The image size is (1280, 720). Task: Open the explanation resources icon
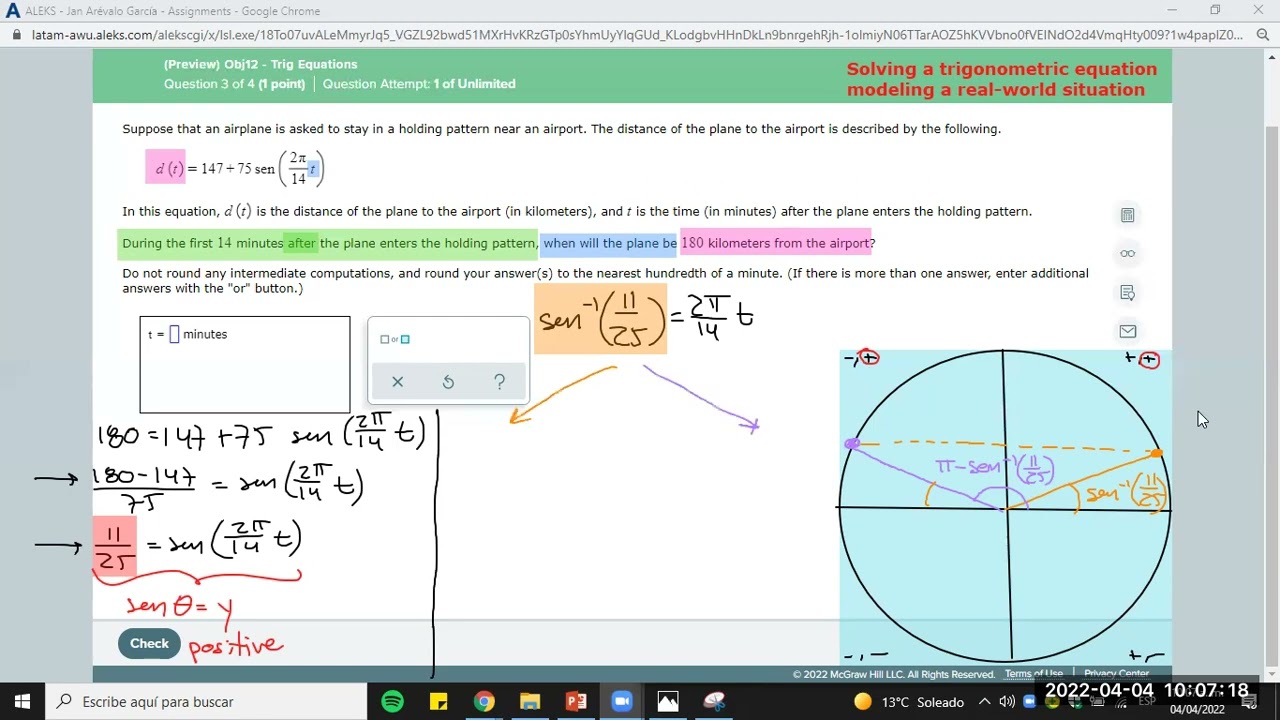(1127, 292)
